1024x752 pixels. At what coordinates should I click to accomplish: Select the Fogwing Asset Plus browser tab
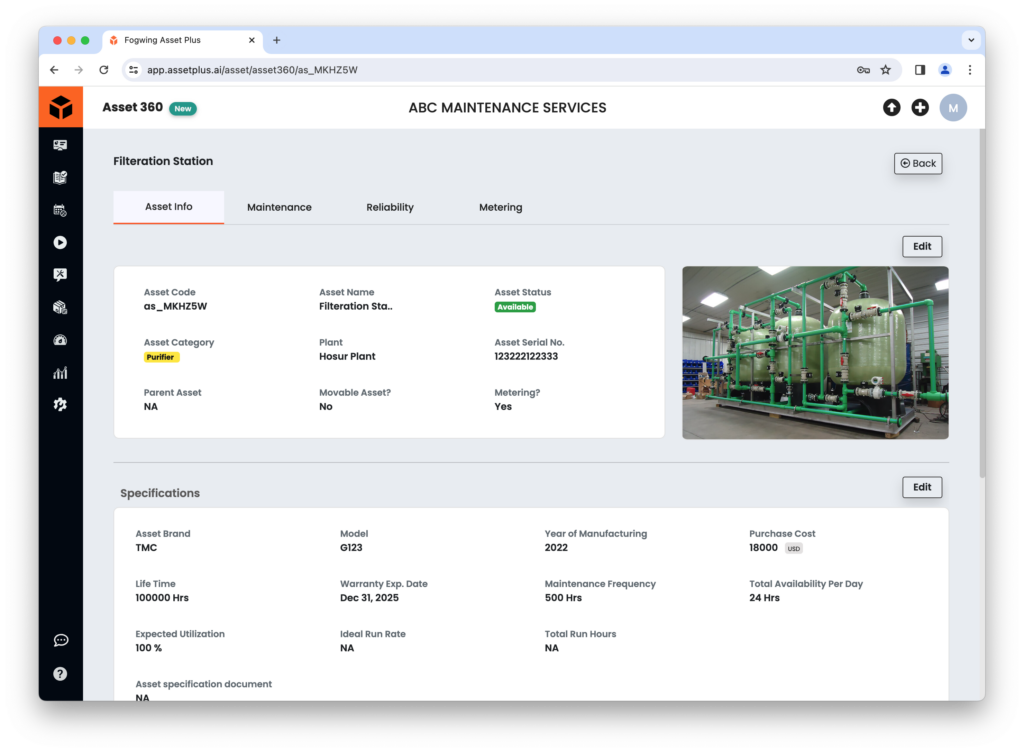point(182,40)
